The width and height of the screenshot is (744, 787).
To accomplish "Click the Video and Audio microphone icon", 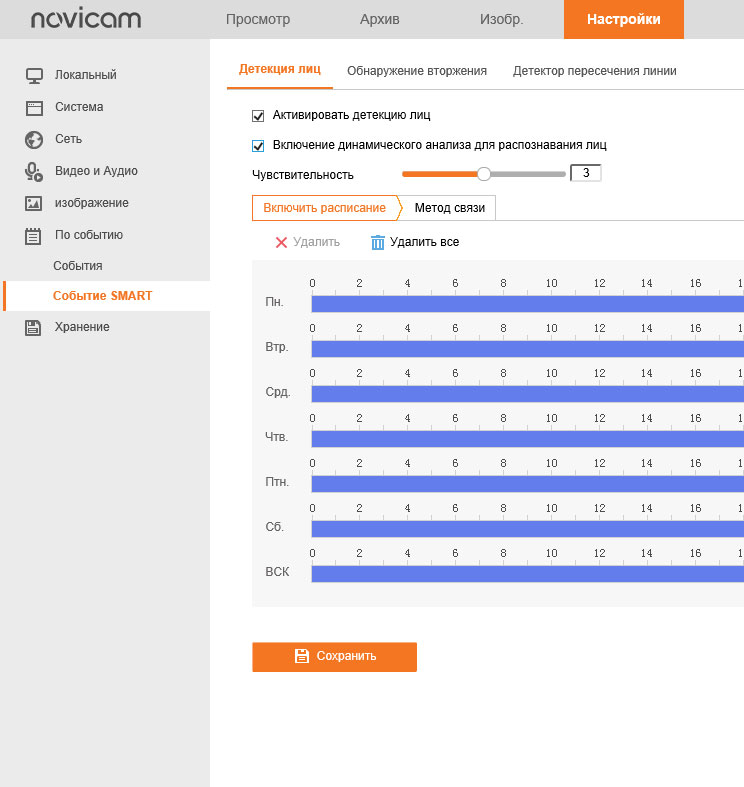I will tap(34, 171).
